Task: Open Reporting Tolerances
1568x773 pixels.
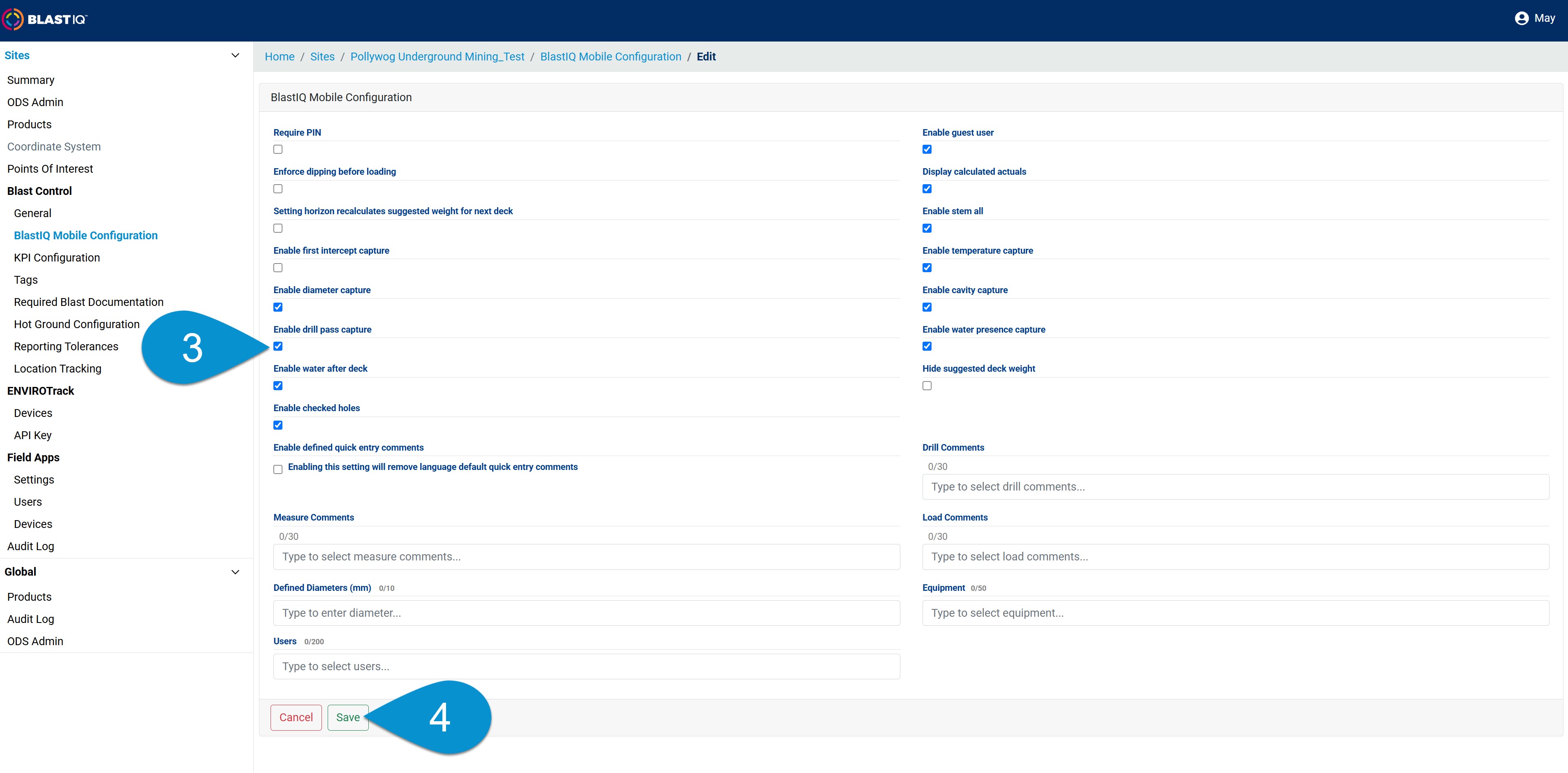Action: click(66, 346)
